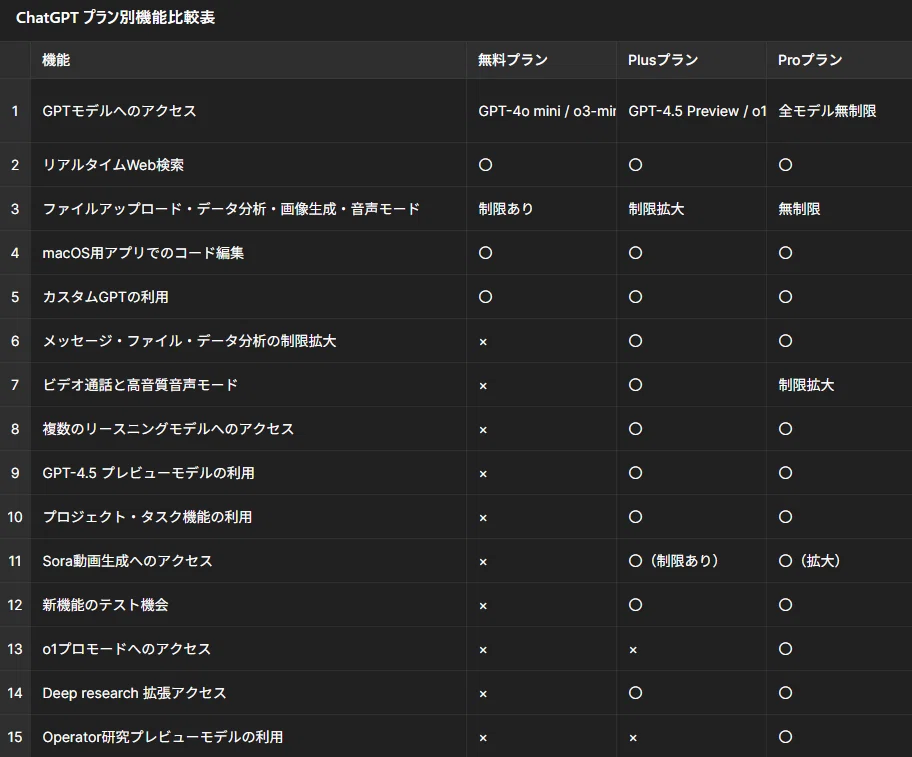Click the Plus plan ○ for ビデオ通話と高音質音声モード

pos(635,385)
